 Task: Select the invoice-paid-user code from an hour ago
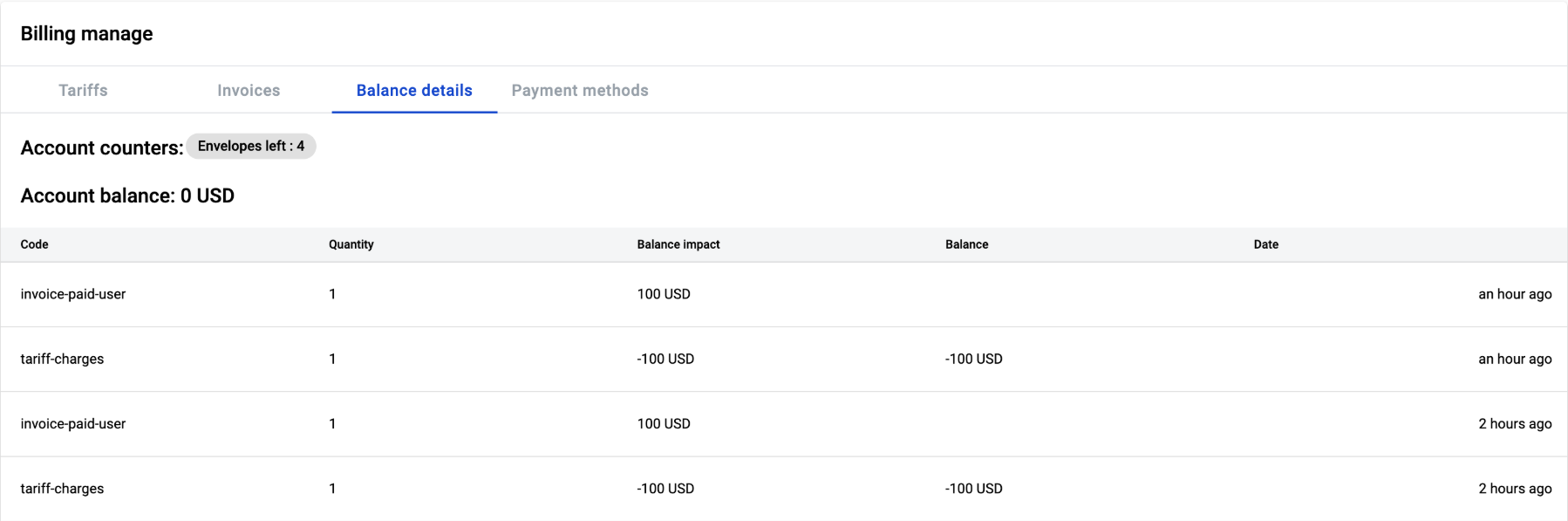(73, 294)
